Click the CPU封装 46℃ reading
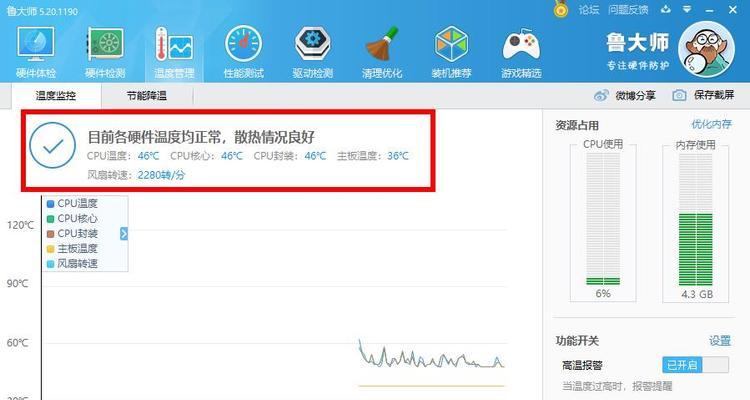Screen dimensions: 750x400 pyautogui.click(x=290, y=156)
